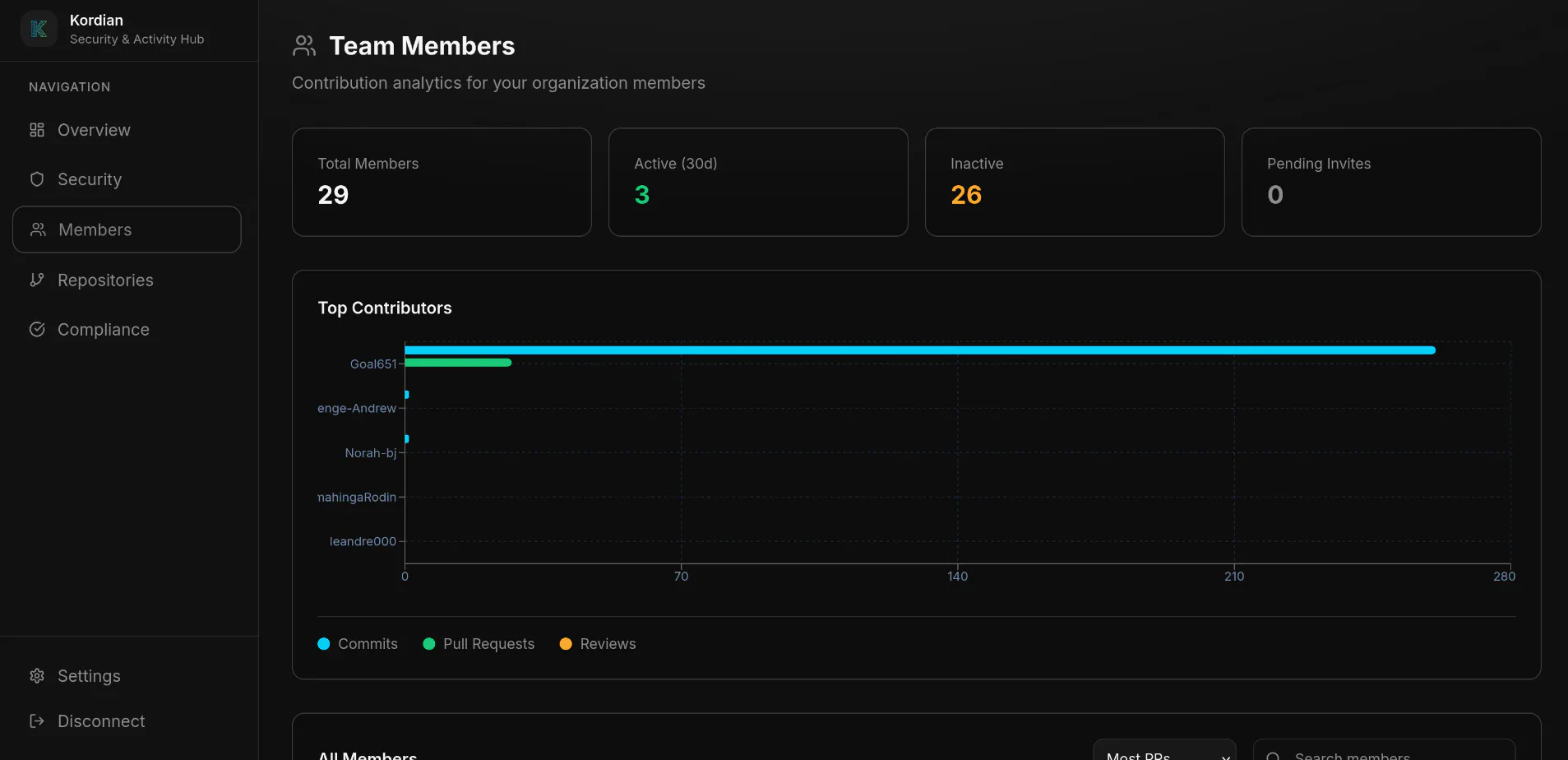Click the leandre000 contributor label
The image size is (1568, 760).
click(x=363, y=541)
